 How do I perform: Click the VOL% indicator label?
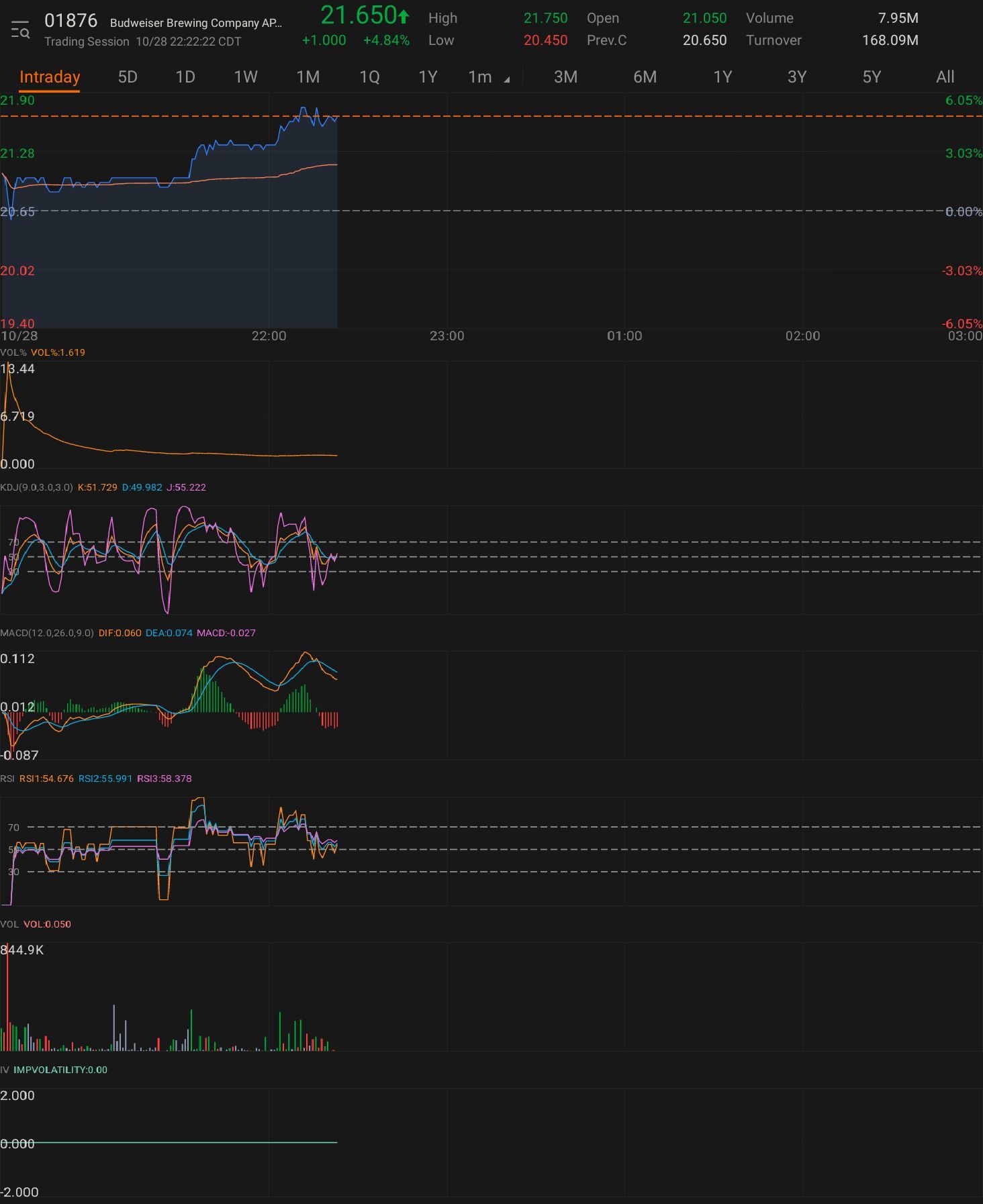click(x=13, y=352)
